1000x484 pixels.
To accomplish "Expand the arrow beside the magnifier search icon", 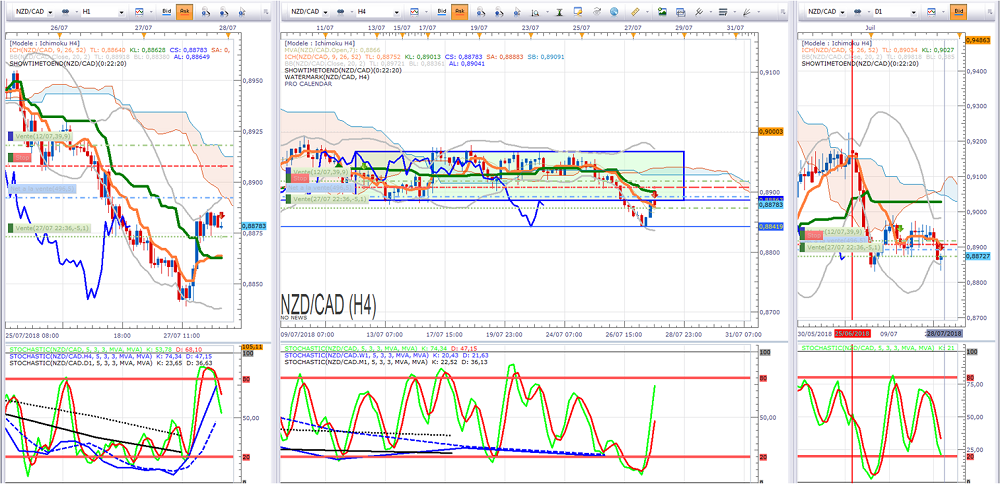I will (547, 12).
